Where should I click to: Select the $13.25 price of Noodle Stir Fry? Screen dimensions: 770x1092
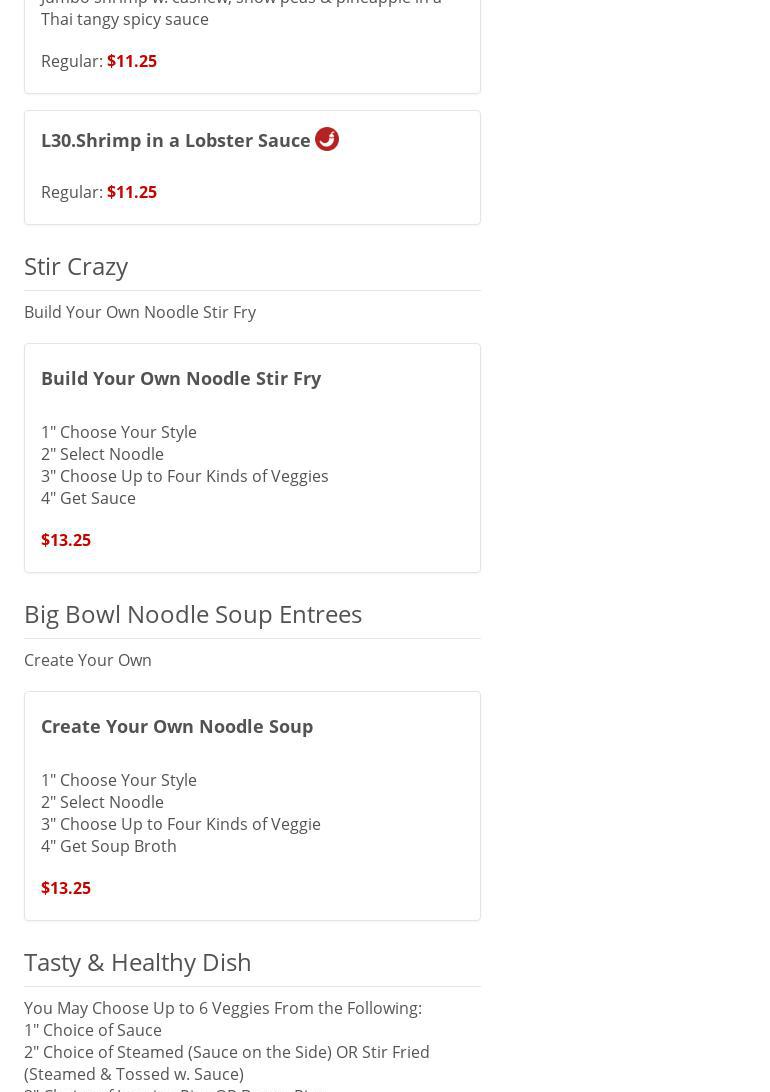(66, 540)
